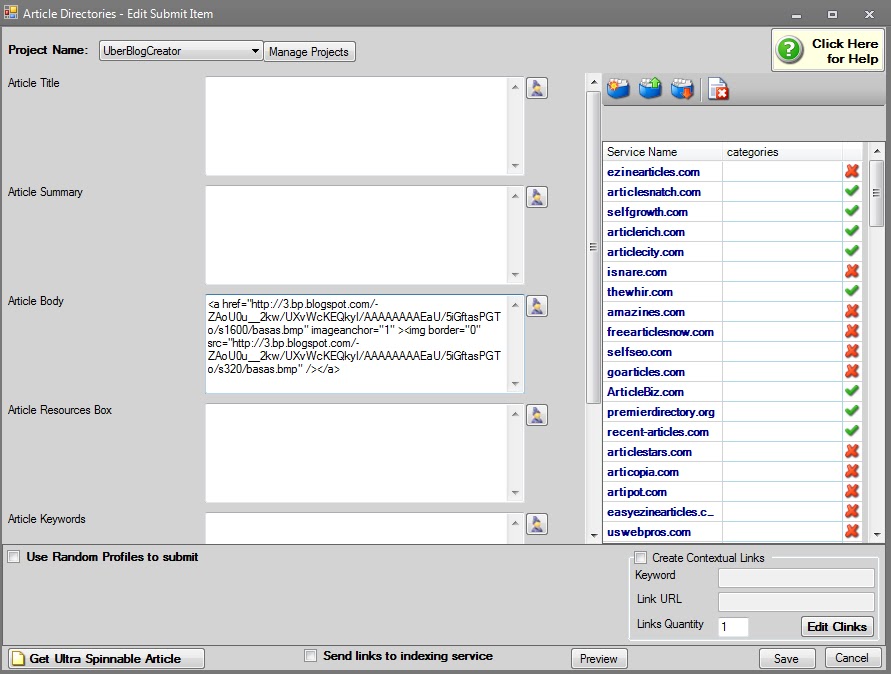Click the document icon on Get Ultra Spinnable Article

pyautogui.click(x=19, y=658)
